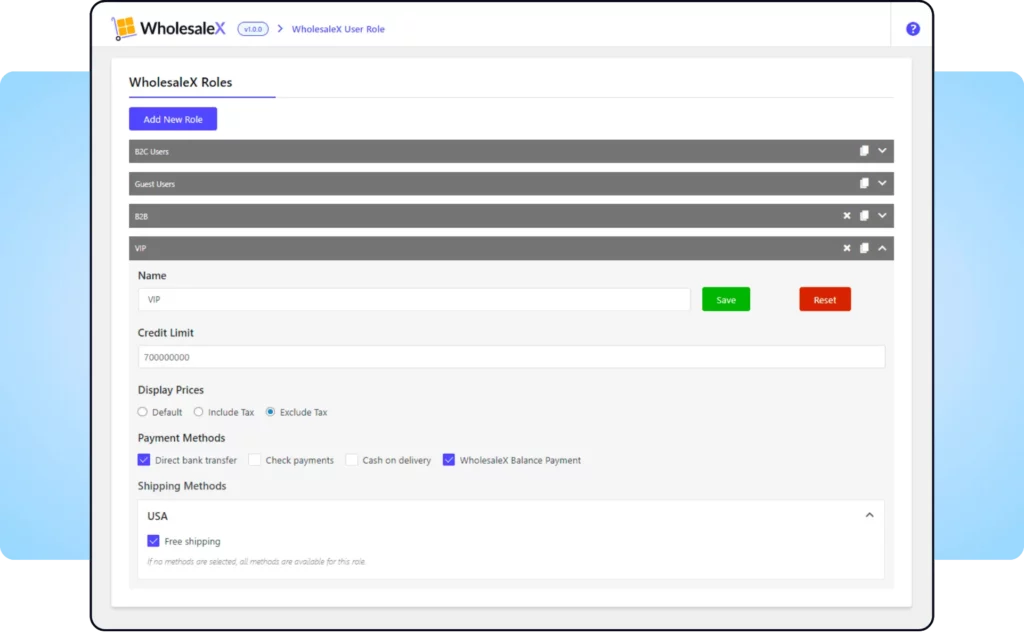The width and height of the screenshot is (1024, 635).
Task: Click the WholesaleX cart logo
Action: 123,28
